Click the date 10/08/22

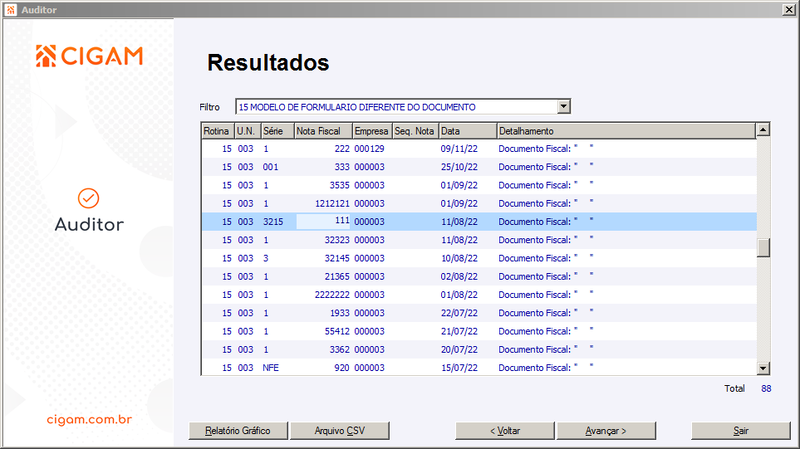click(459, 258)
